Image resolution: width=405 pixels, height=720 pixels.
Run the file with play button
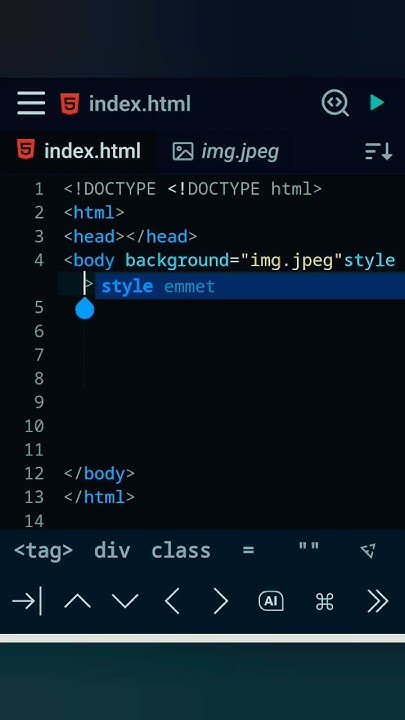coord(377,102)
